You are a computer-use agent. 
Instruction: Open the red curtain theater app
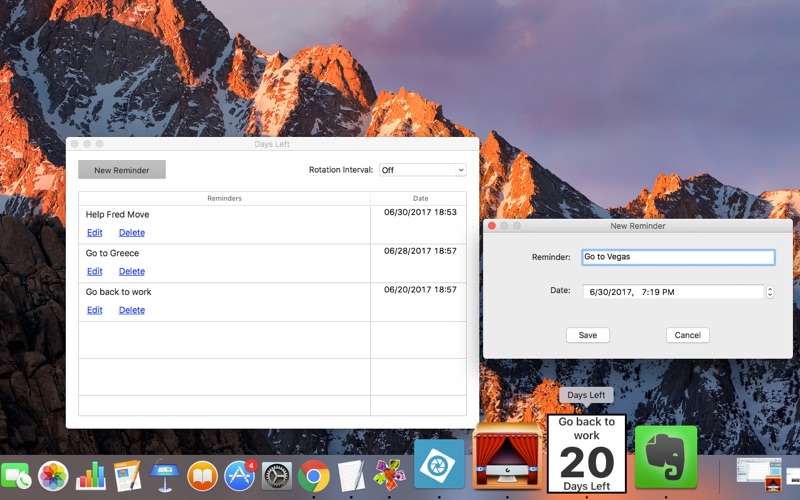(x=507, y=456)
